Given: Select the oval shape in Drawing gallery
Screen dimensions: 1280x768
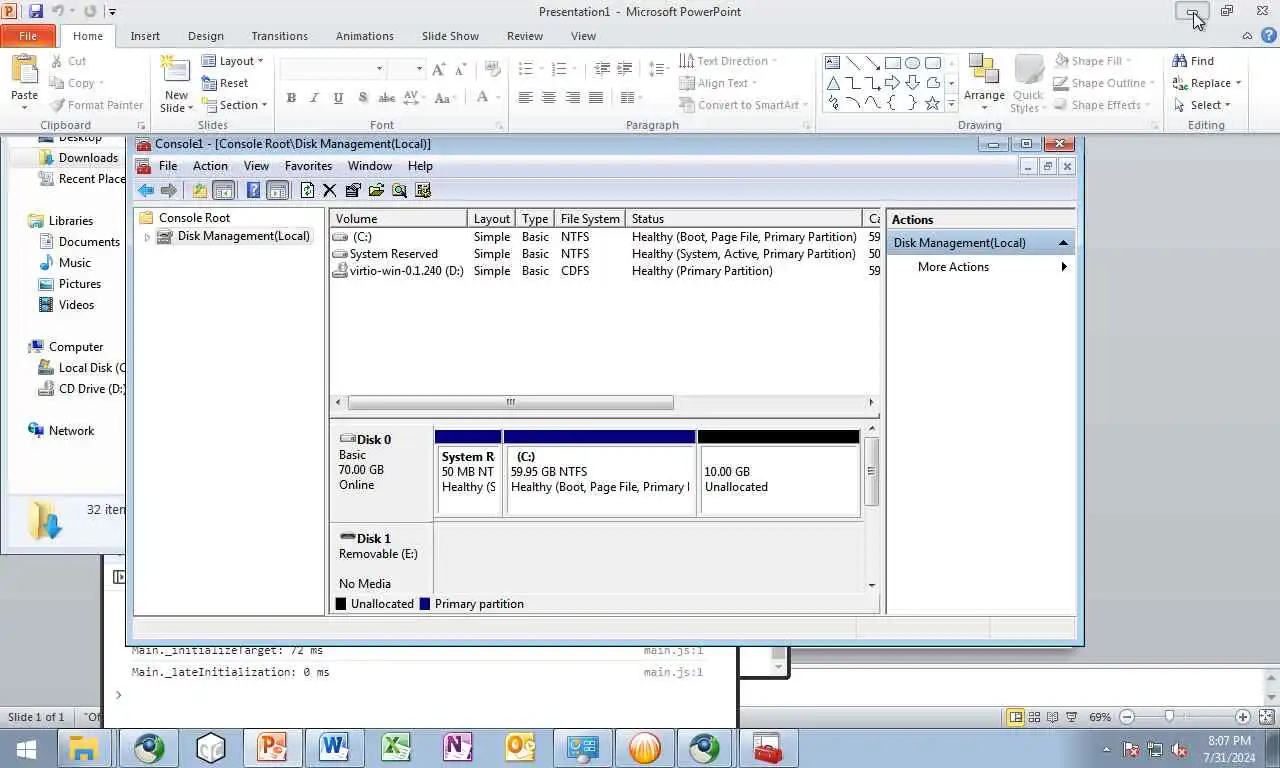Looking at the screenshot, I should [913, 62].
